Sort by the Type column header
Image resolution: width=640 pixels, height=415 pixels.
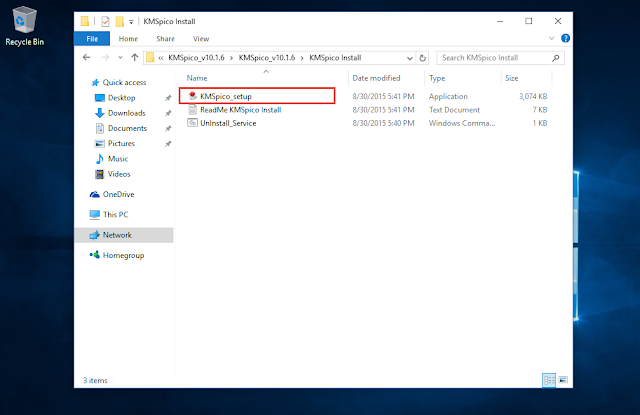pos(437,78)
